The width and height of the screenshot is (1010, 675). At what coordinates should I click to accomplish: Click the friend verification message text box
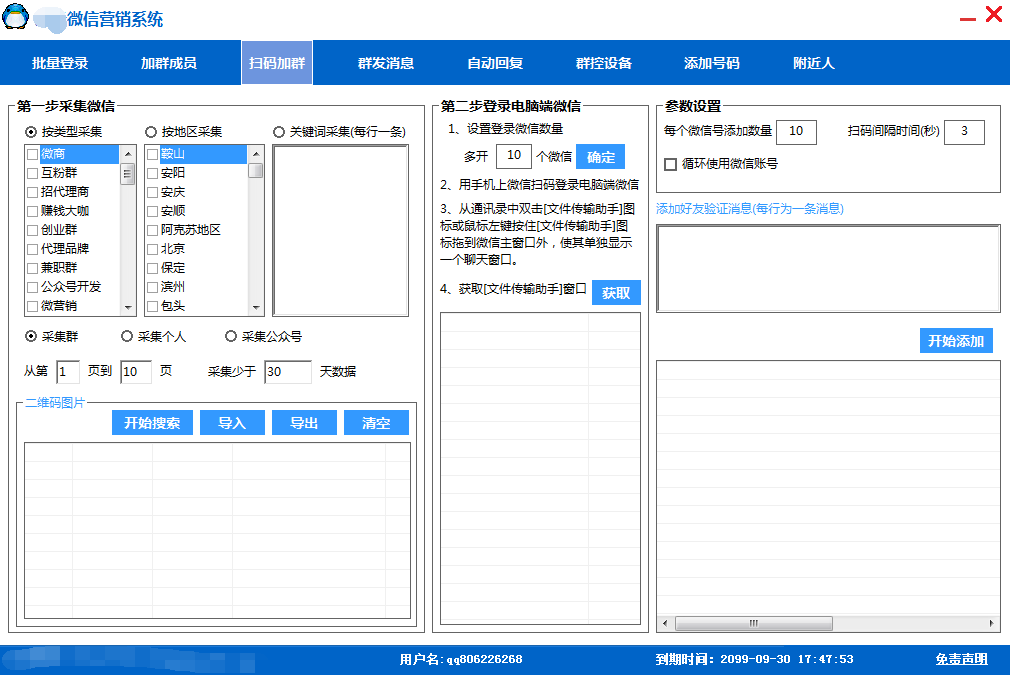pos(828,269)
